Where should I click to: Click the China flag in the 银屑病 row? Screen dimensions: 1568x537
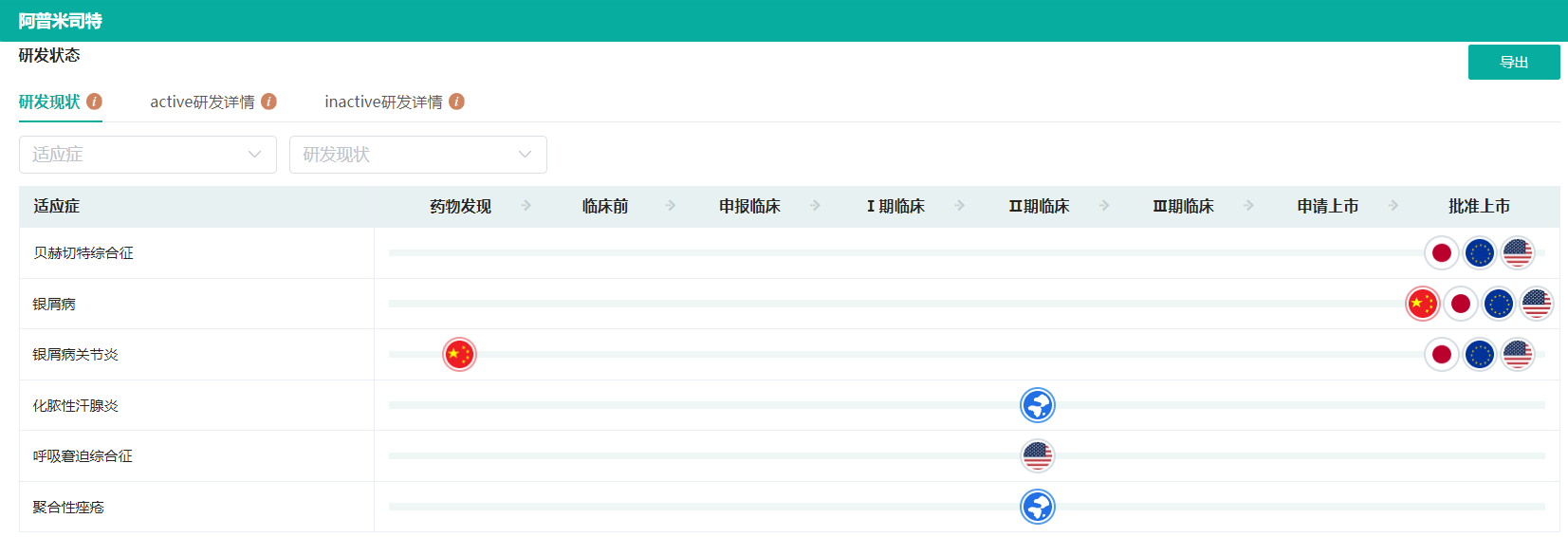pyautogui.click(x=1423, y=304)
